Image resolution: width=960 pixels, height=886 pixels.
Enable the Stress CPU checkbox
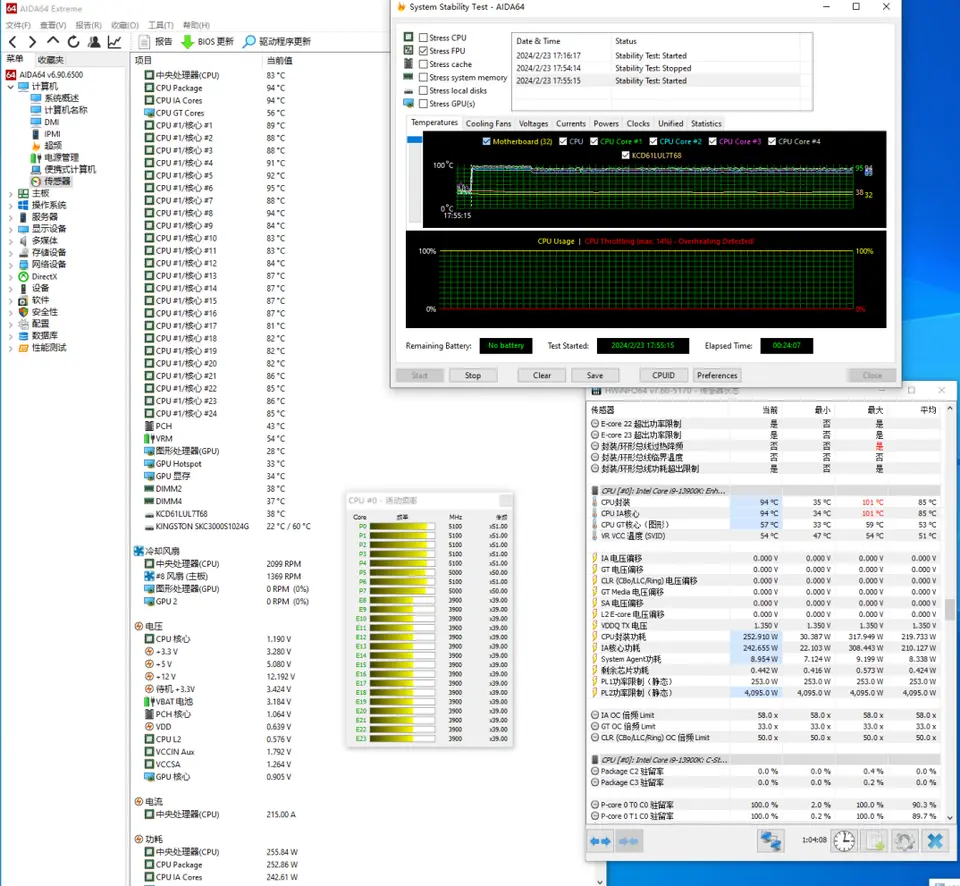[423, 37]
